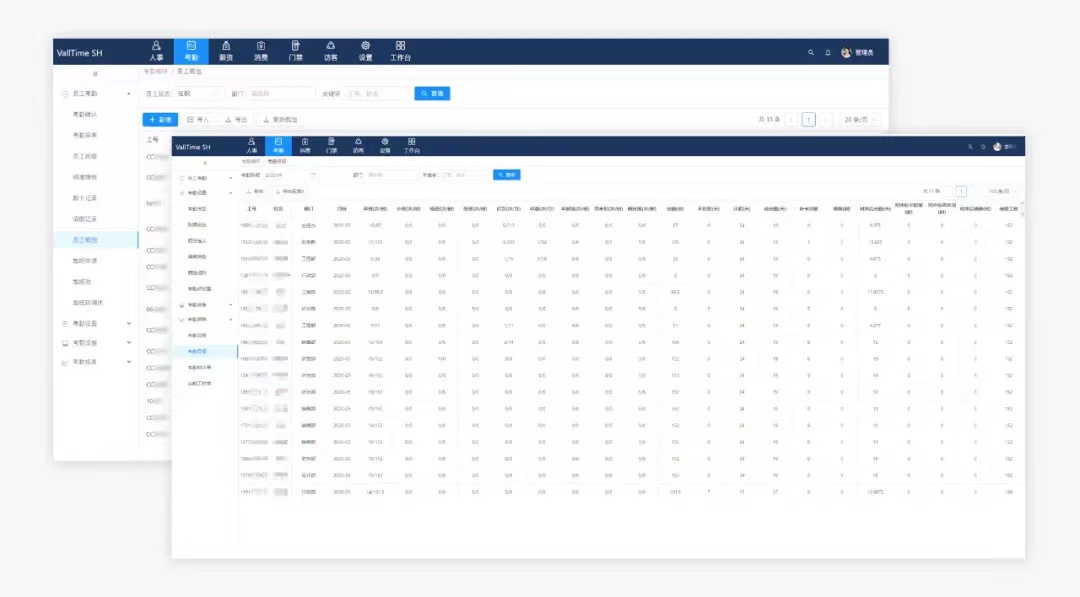Image resolution: width=1080 pixels, height=597 pixels.
Task: Open 设置 icon in the front window
Action: click(384, 146)
